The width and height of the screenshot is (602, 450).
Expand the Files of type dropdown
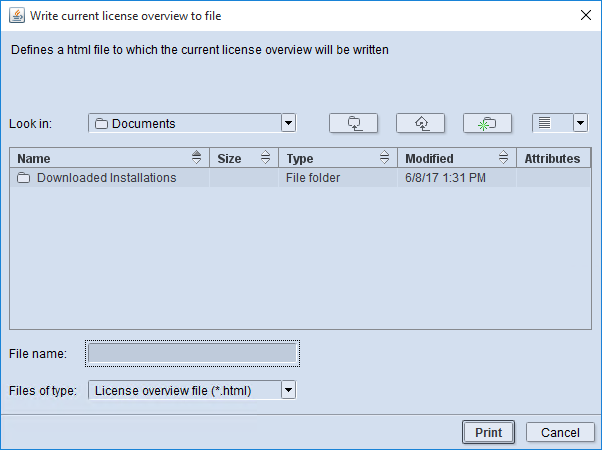point(288,390)
